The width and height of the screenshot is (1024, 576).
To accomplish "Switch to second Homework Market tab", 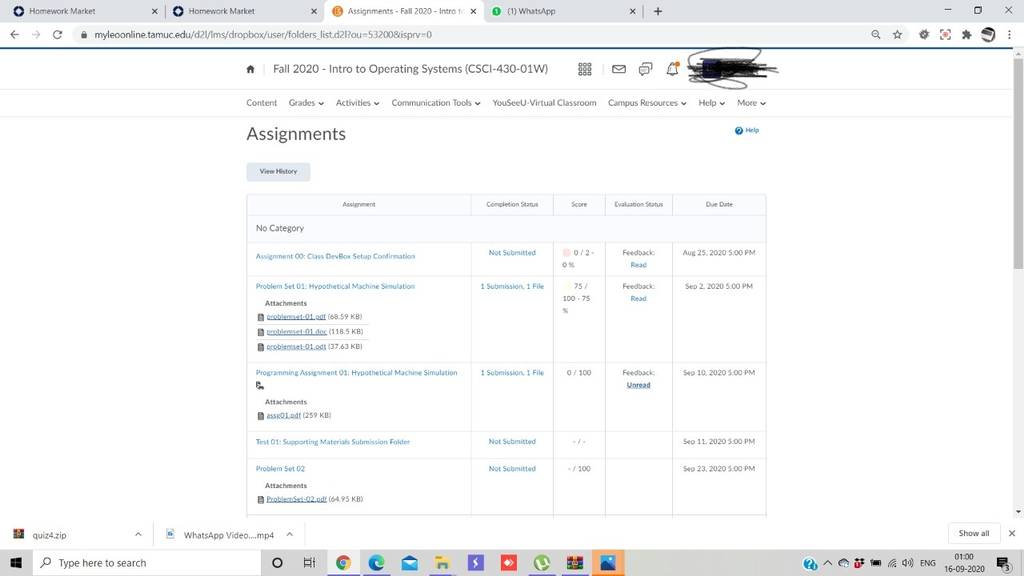I will pyautogui.click(x=243, y=11).
